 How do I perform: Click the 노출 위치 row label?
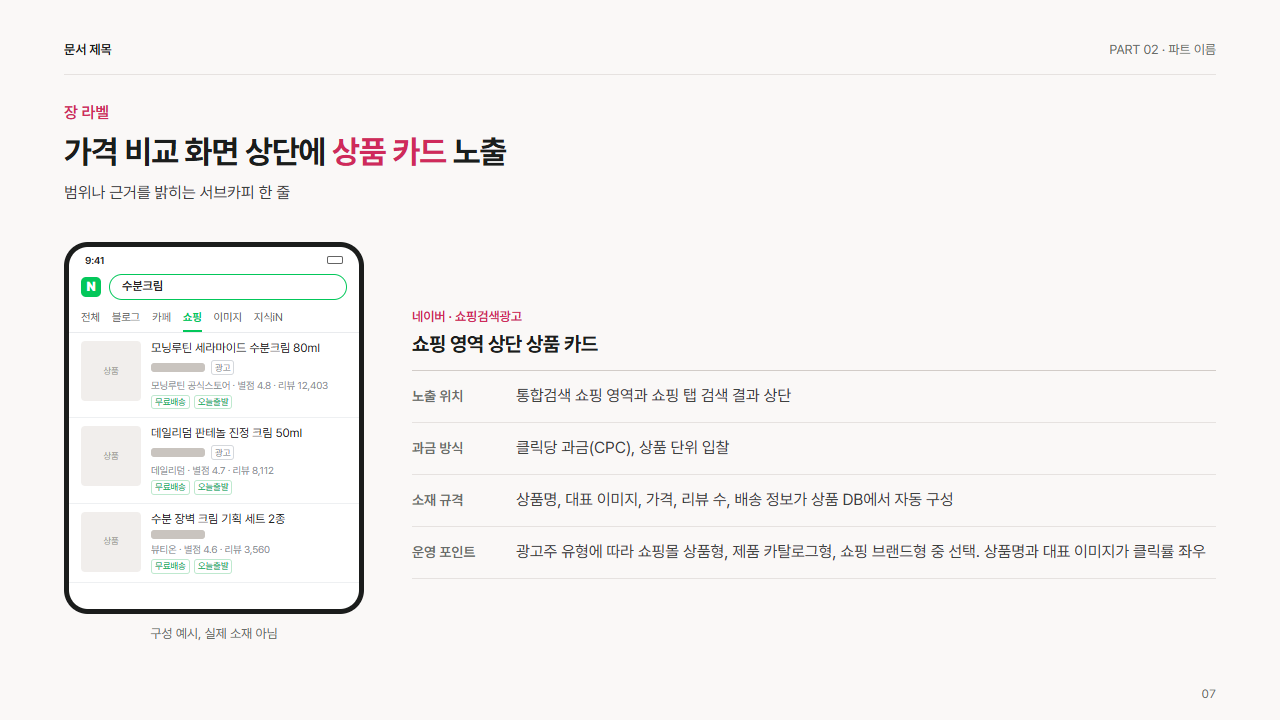[x=438, y=396]
